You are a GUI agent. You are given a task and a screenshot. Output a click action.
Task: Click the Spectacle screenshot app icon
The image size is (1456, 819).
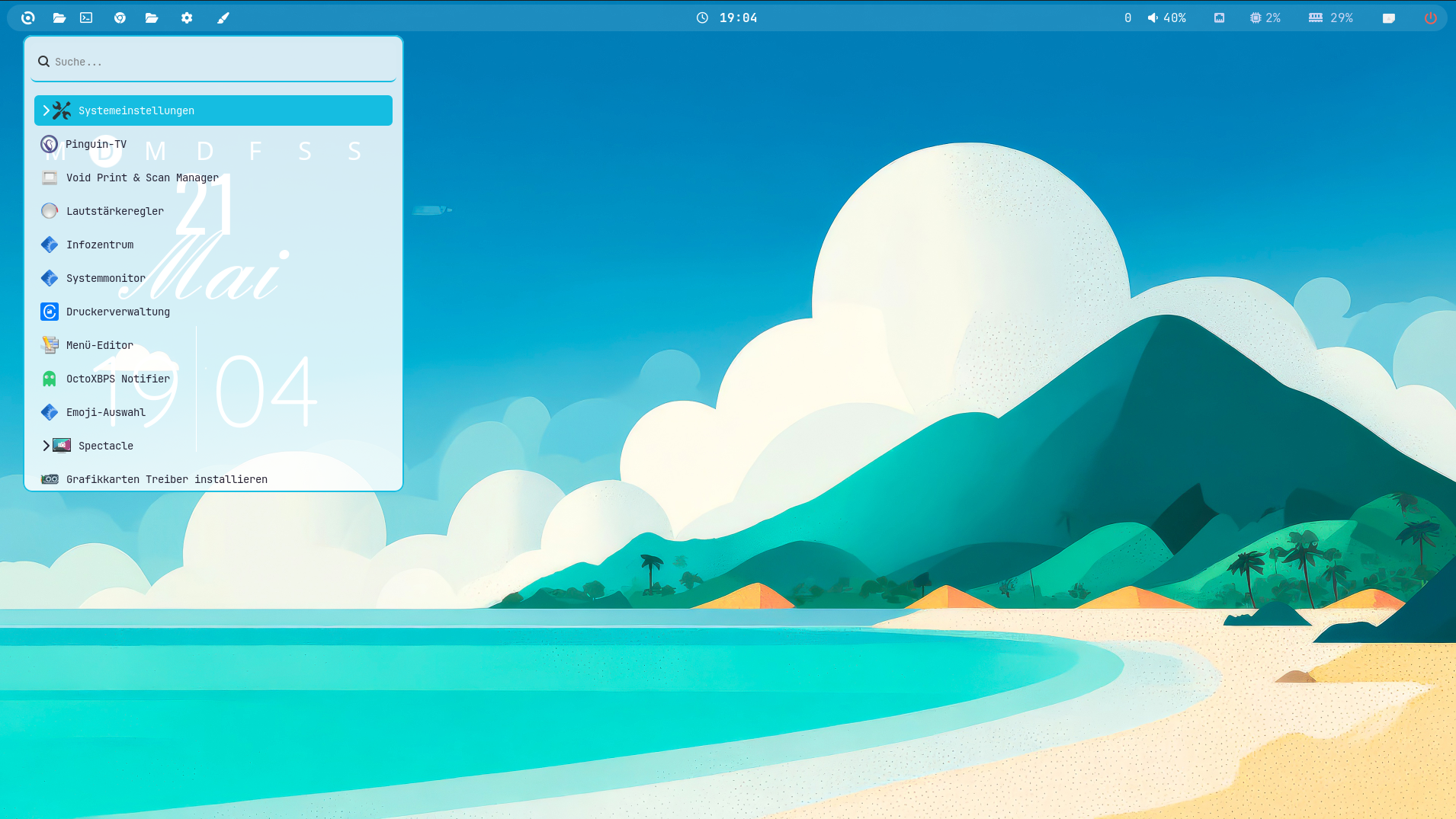click(62, 446)
